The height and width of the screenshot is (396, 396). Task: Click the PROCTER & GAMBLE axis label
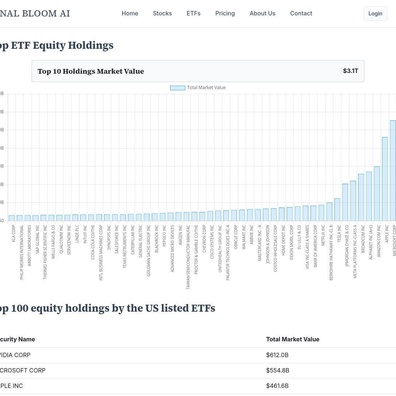point(196,249)
